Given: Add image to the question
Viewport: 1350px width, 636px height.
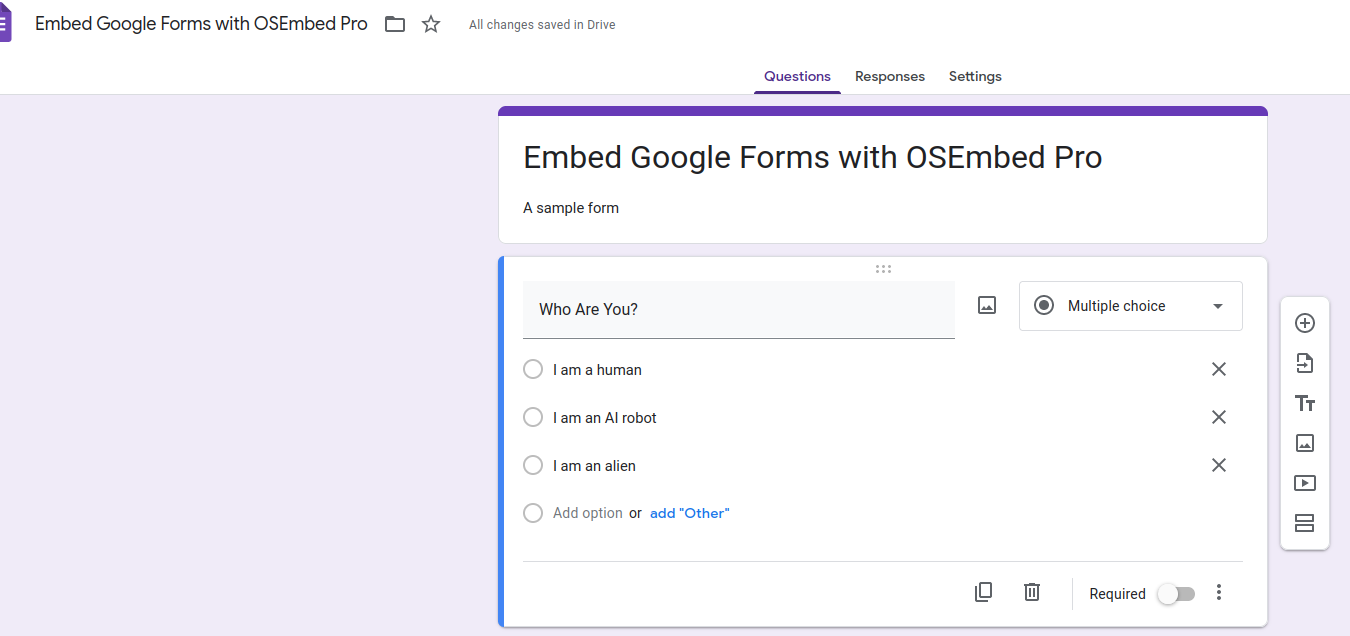Looking at the screenshot, I should [987, 306].
